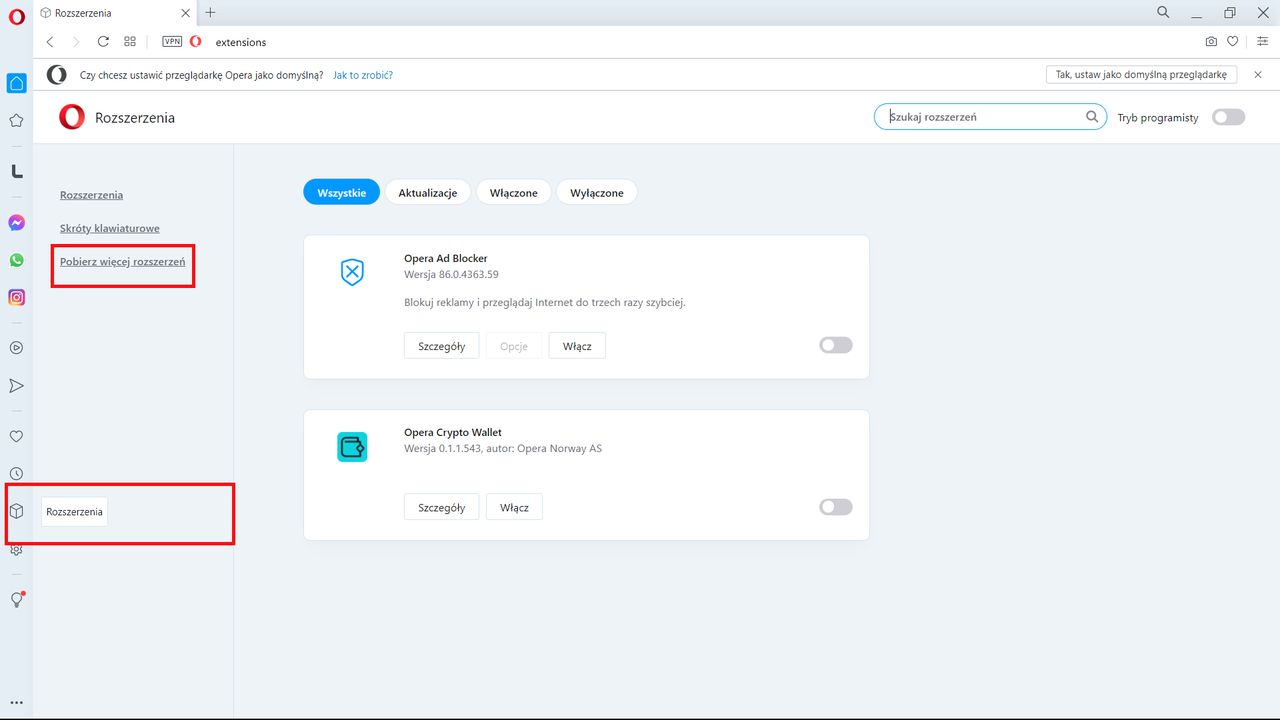Screen dimensions: 1280x720
Task: Open WhatsApp in the sidebar
Action: [x=16, y=260]
